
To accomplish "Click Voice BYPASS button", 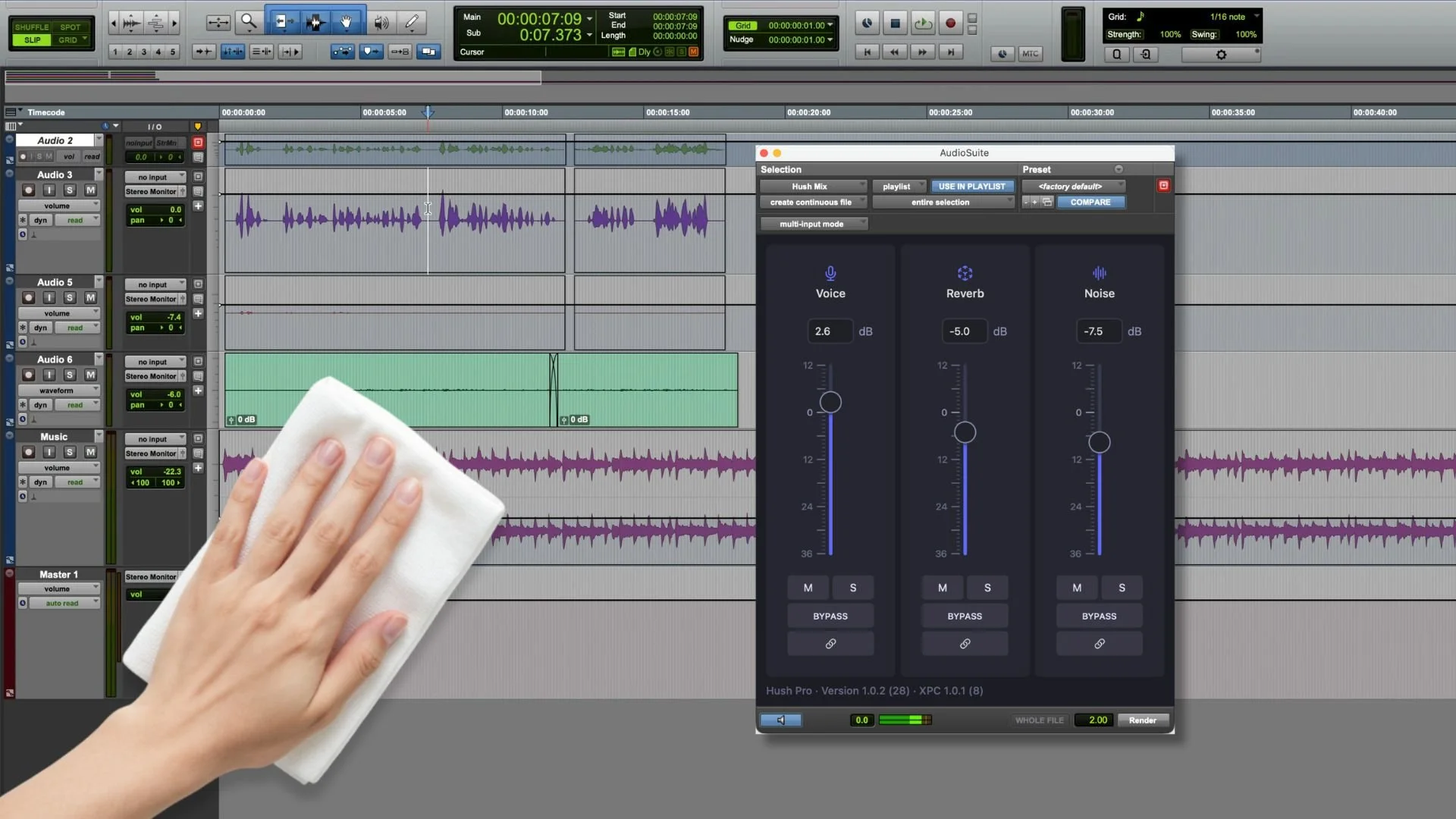I will click(830, 617).
